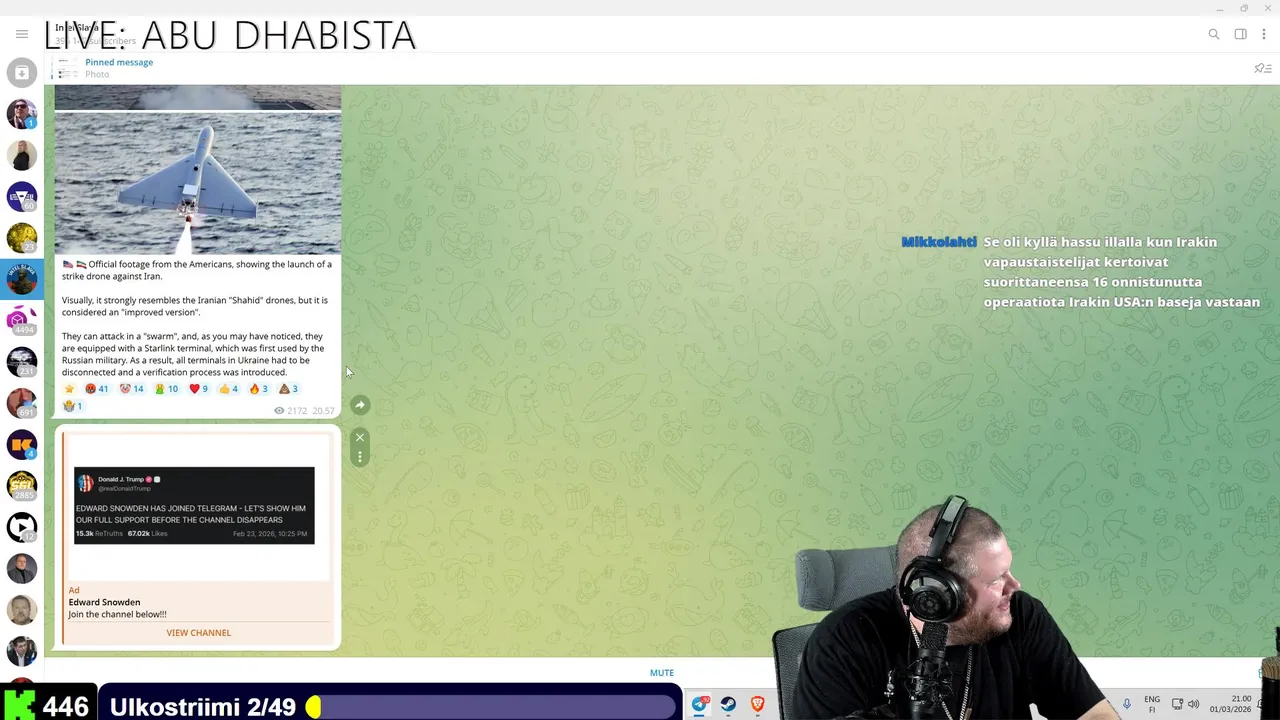Click the small Ad label
Screen dimensions: 1280x720
[x=73, y=590]
